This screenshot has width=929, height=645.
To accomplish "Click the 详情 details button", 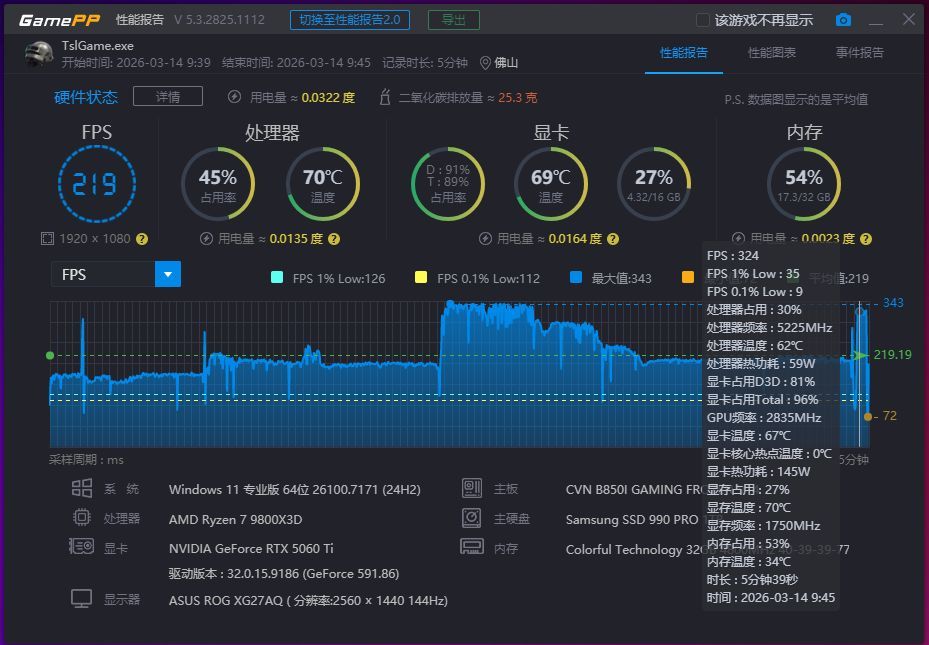I will coord(168,96).
